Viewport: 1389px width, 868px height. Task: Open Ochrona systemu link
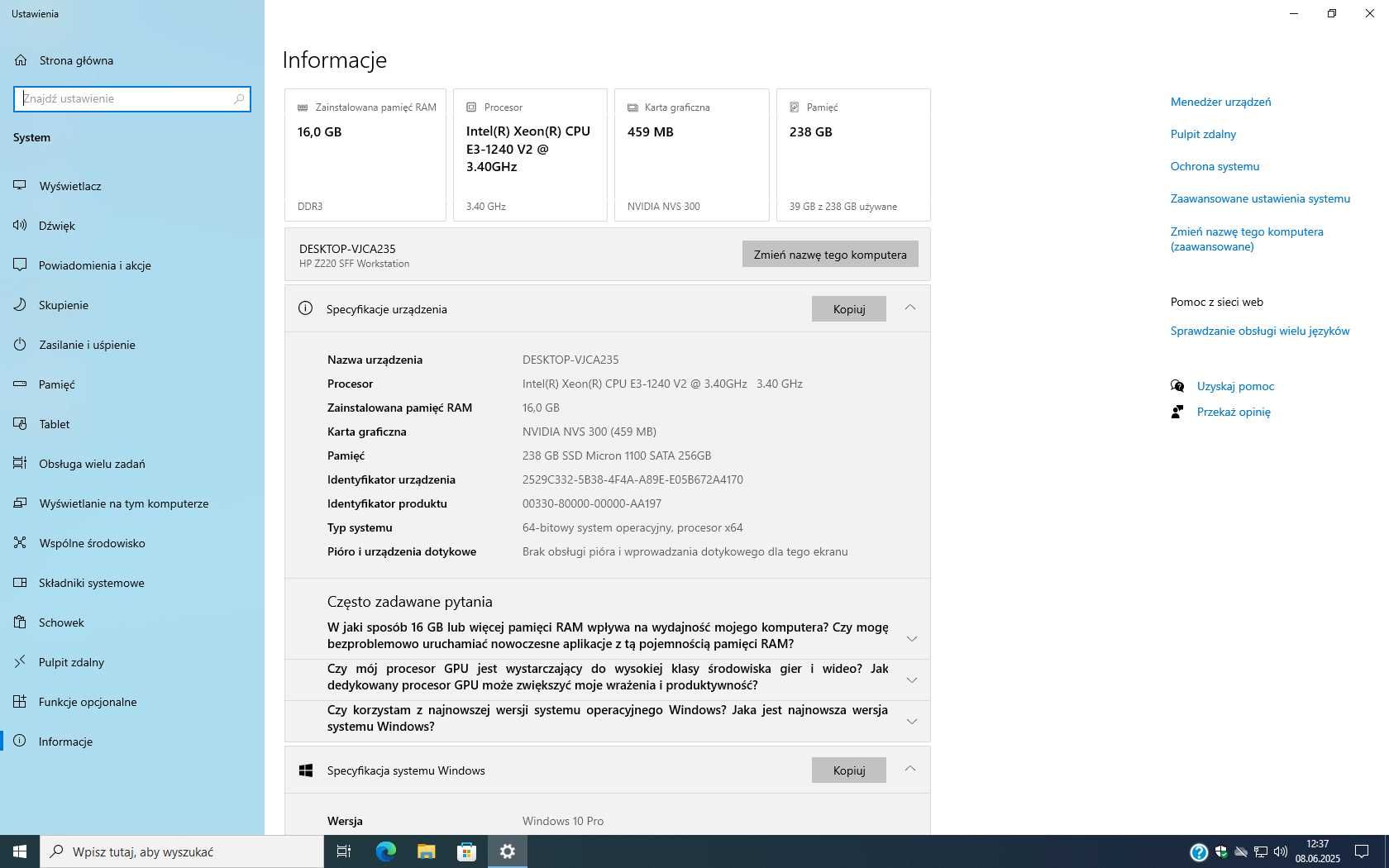point(1215,166)
